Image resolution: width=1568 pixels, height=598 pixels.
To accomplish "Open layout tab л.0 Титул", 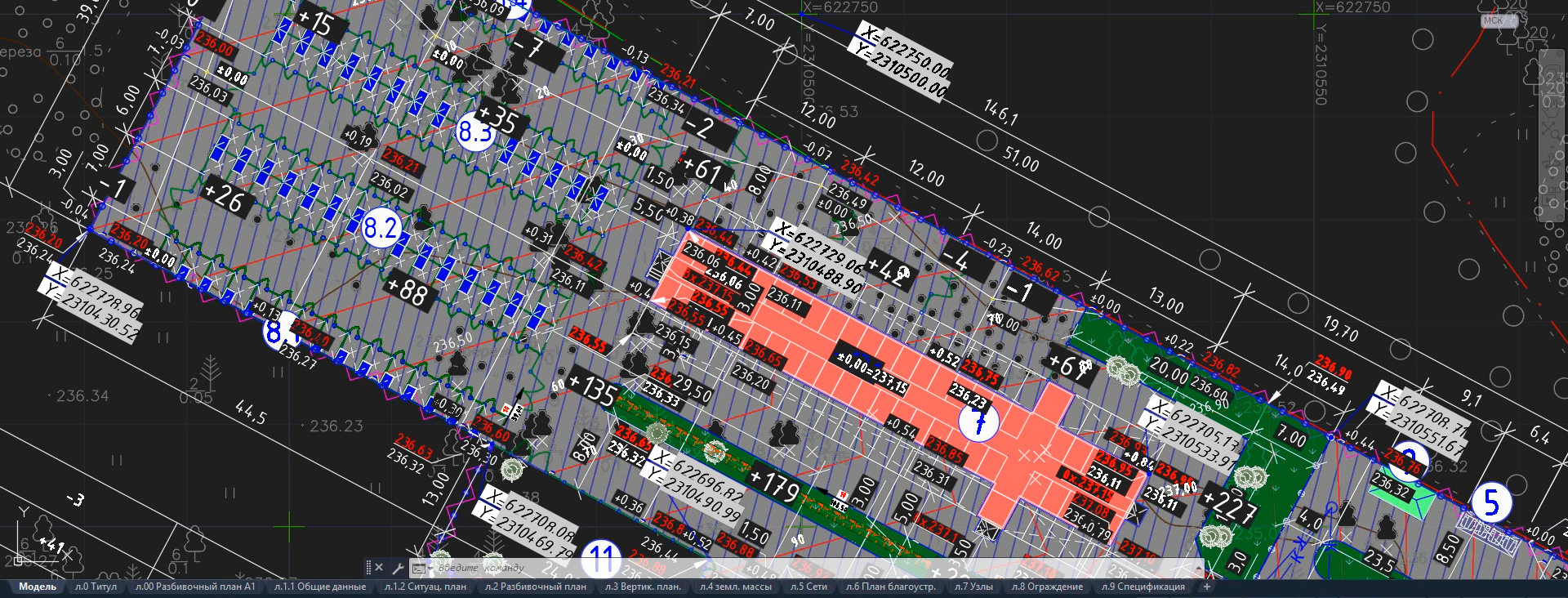I will coord(96,587).
